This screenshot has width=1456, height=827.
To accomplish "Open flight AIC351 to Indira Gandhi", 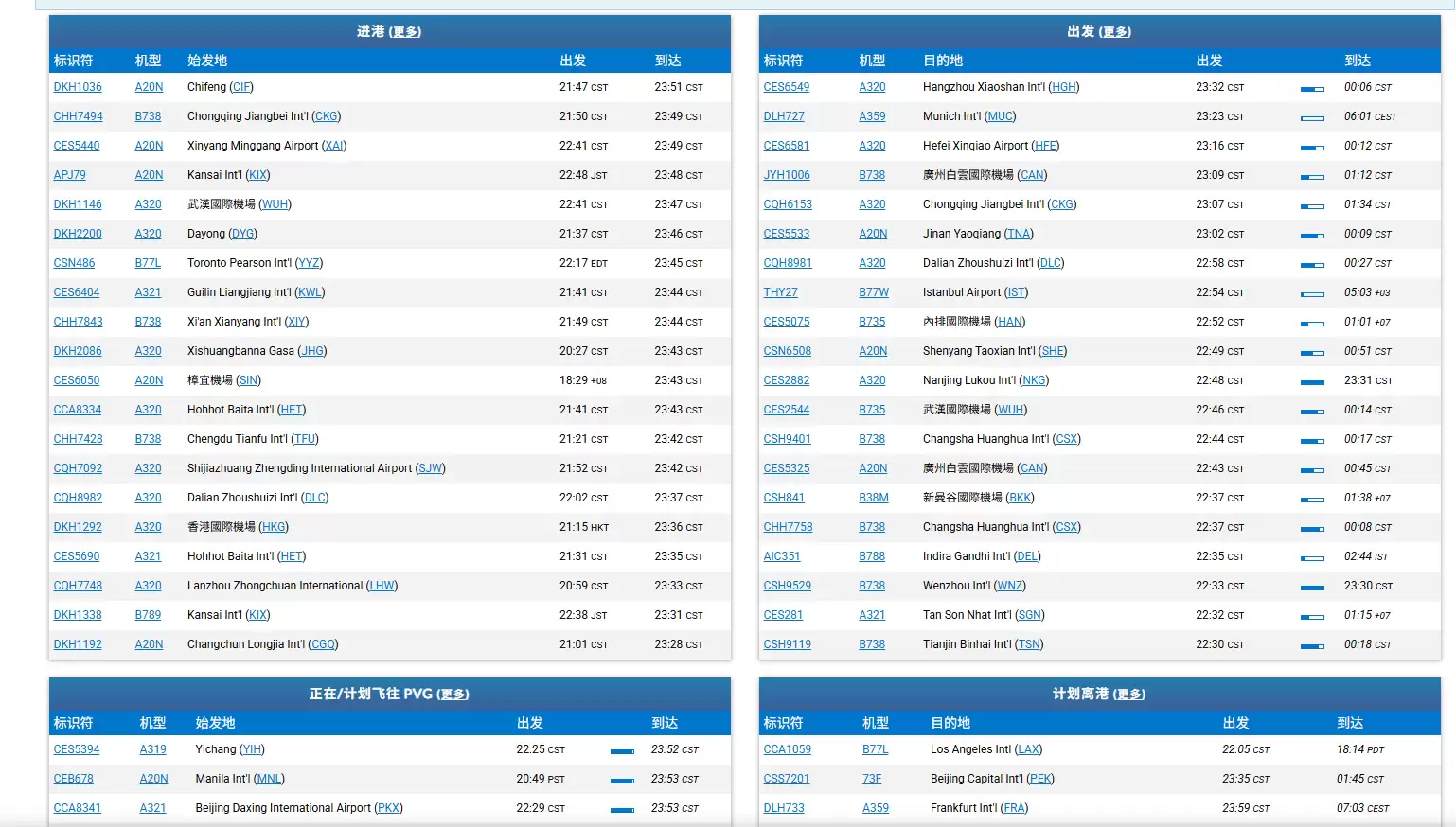I will click(782, 556).
